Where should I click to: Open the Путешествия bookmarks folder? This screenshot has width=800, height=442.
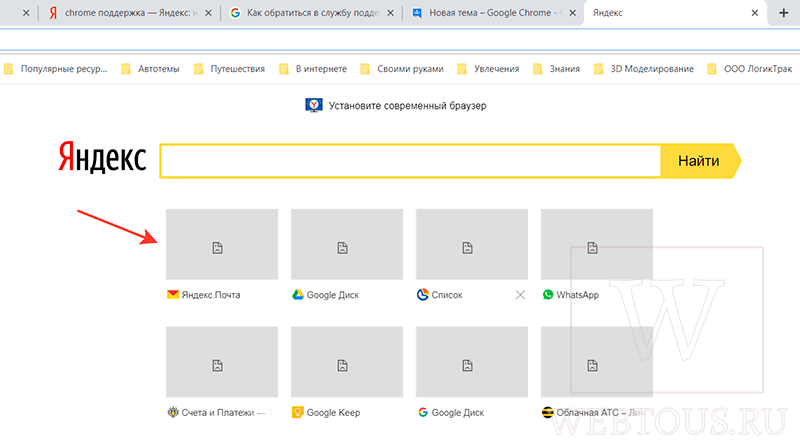tap(230, 69)
